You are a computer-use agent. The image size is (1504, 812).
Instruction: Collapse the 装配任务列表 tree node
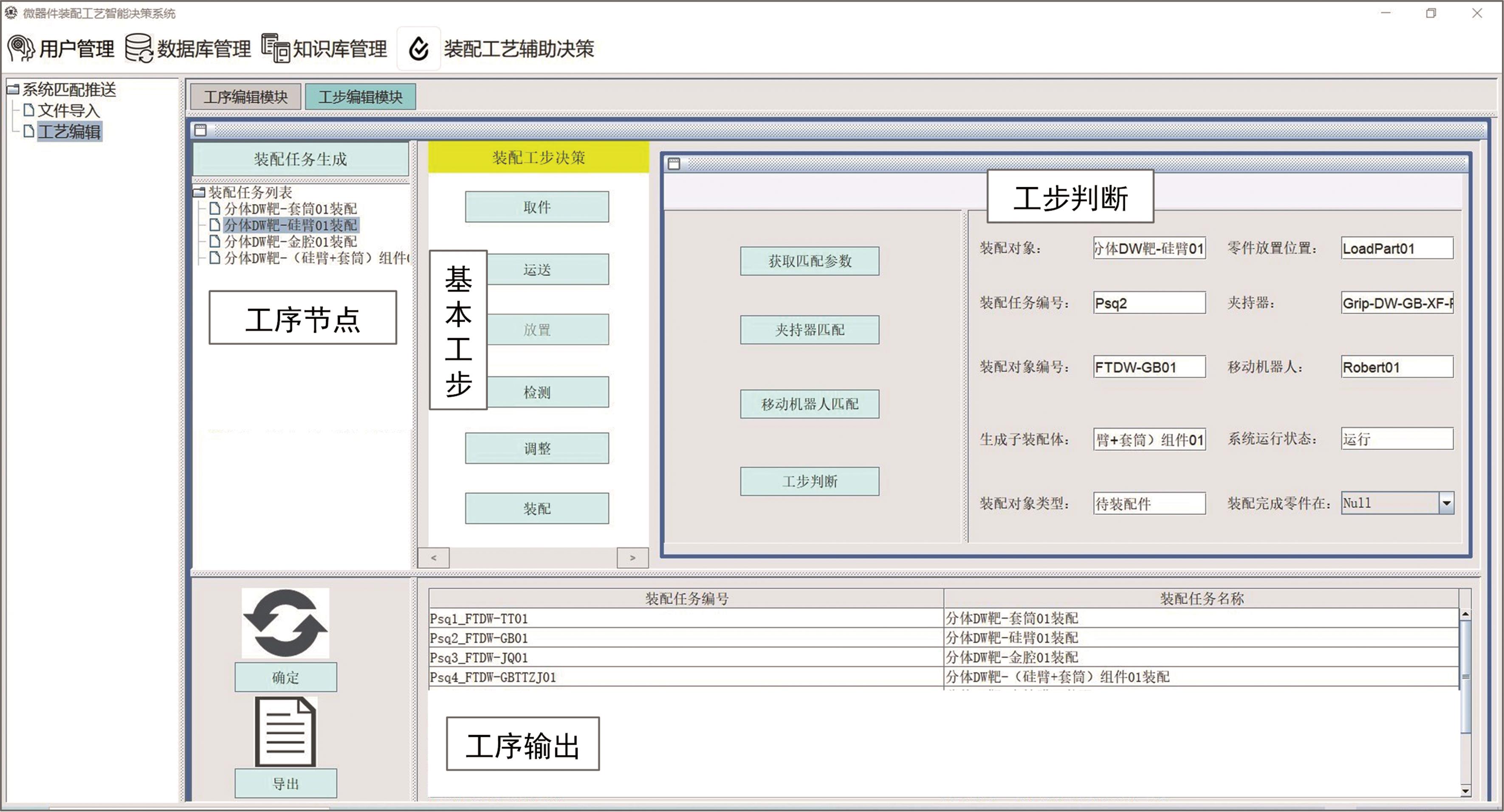click(199, 192)
